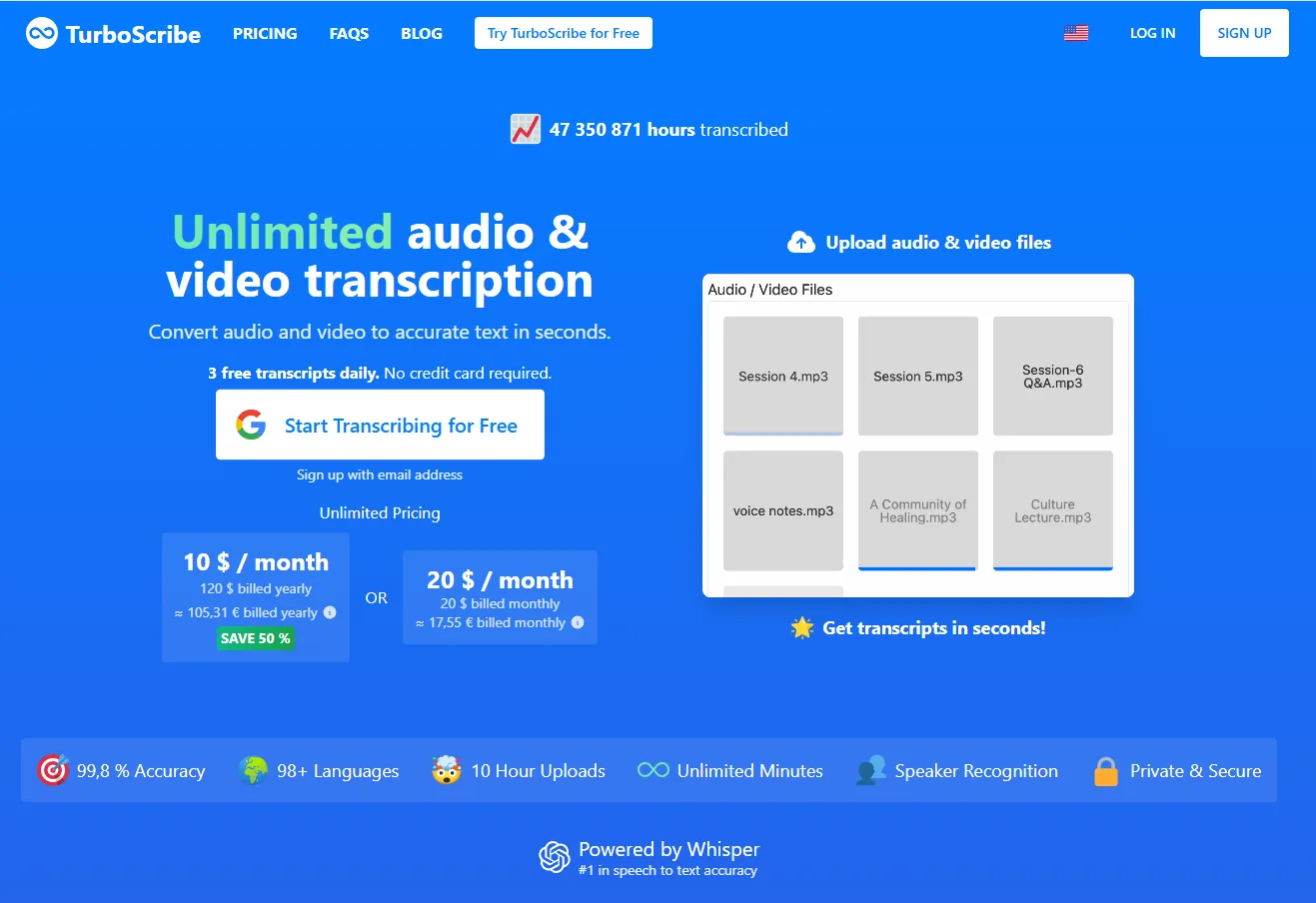The height and width of the screenshot is (903, 1316).
Task: Click 'Private & Secure' label
Action: (x=1195, y=771)
